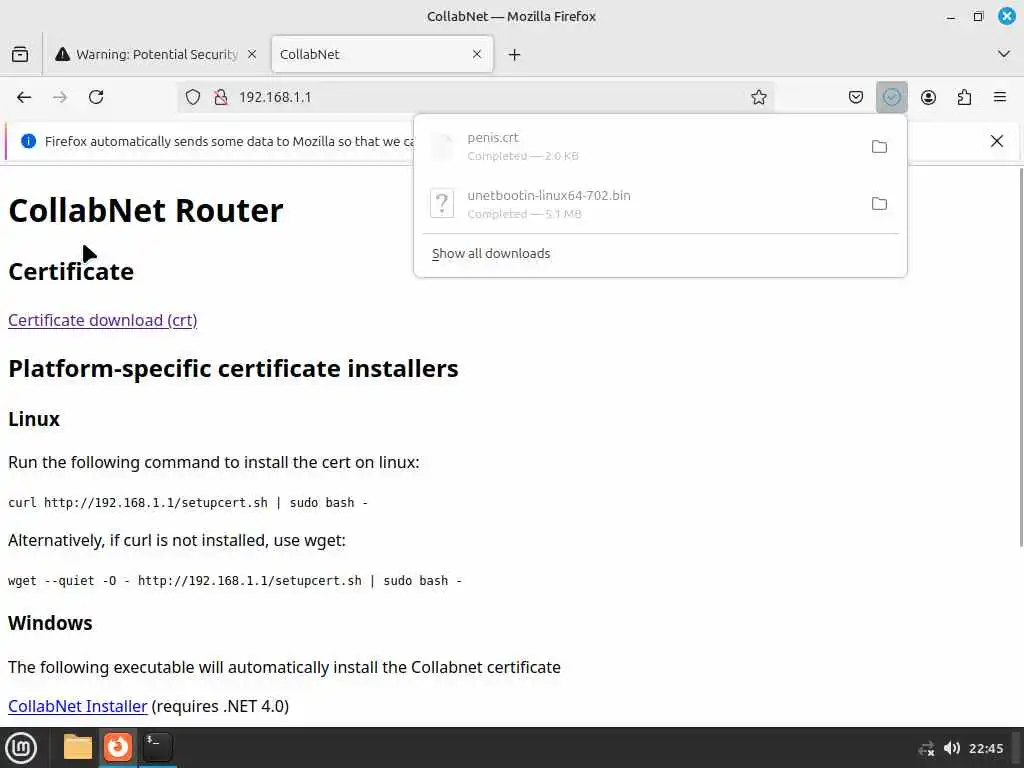Go back to previous page
The image size is (1024, 768).
coord(24,97)
